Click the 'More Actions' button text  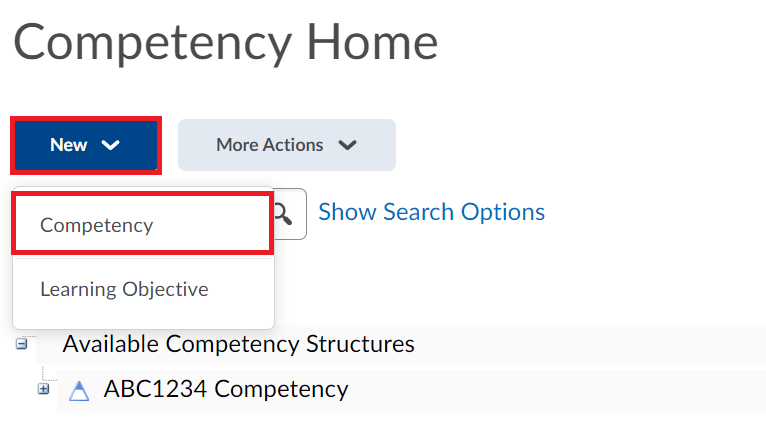270,145
